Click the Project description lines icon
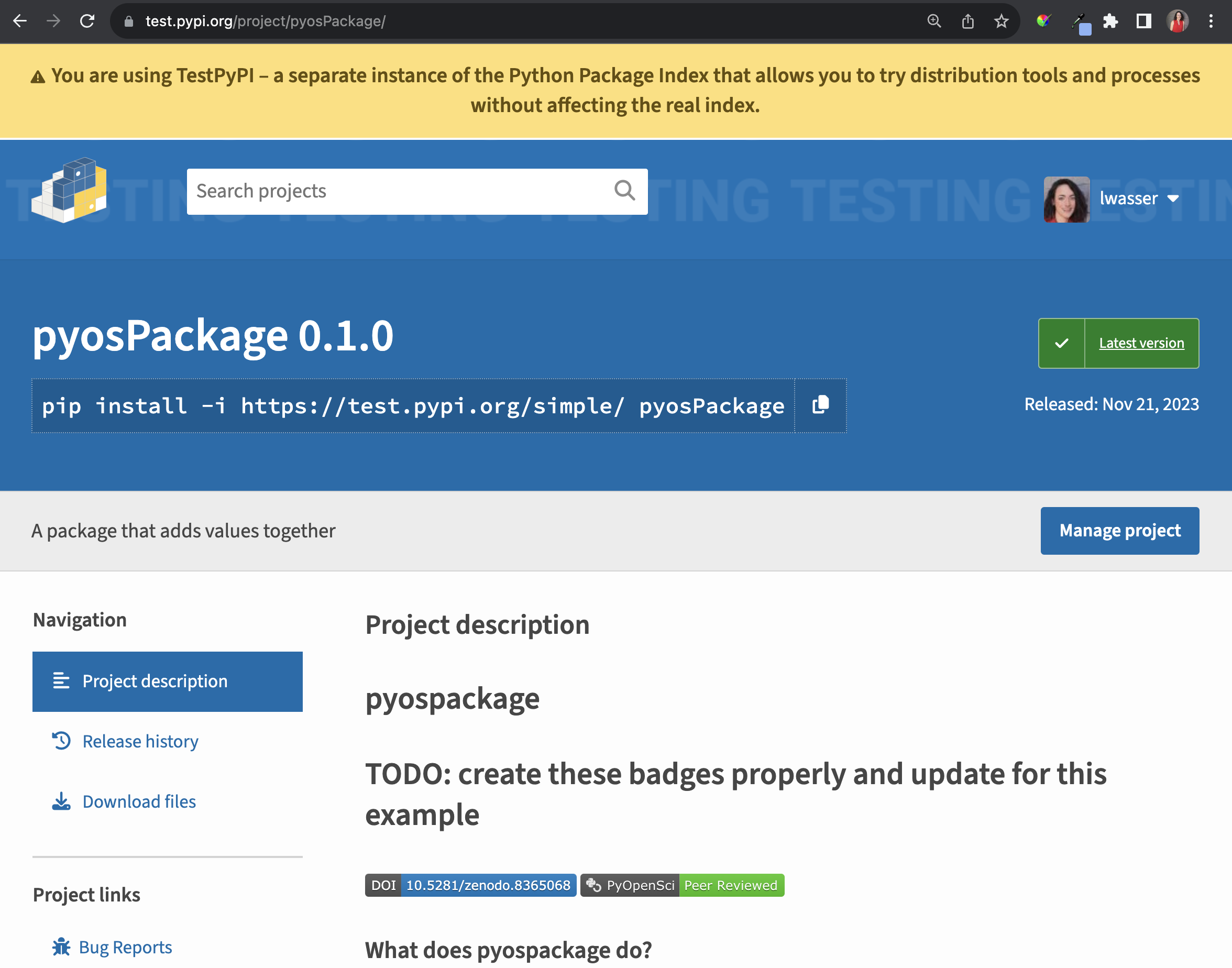 (x=61, y=680)
